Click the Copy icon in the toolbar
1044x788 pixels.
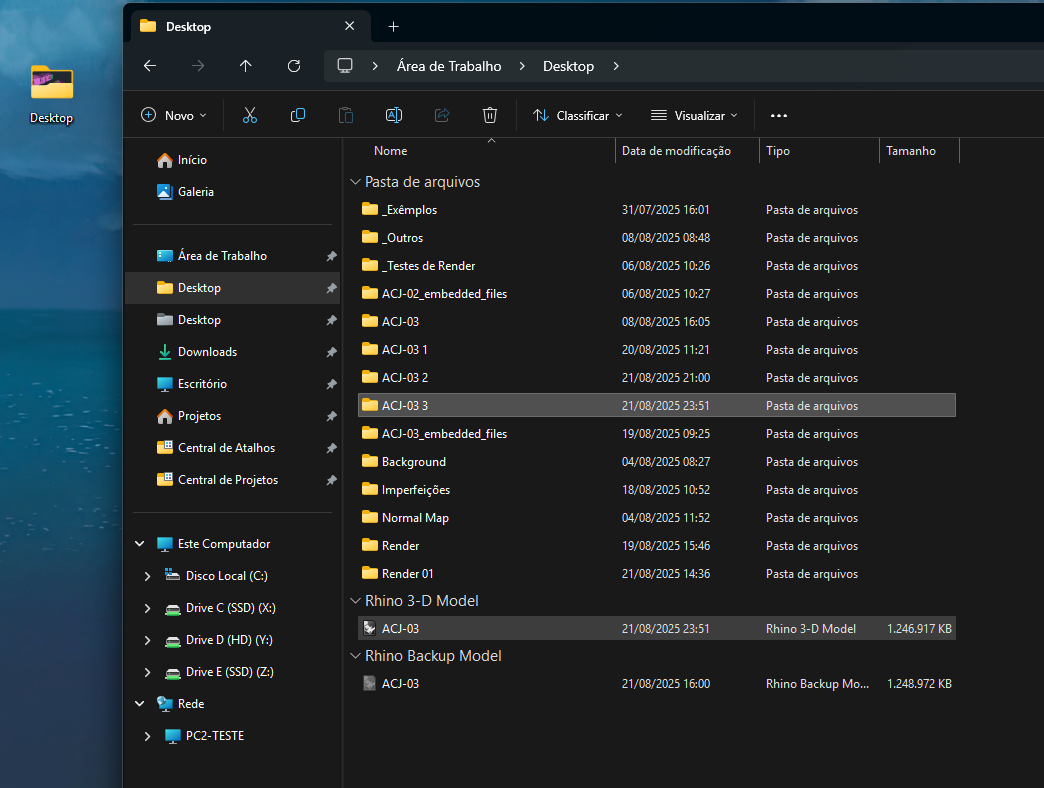tap(298, 115)
